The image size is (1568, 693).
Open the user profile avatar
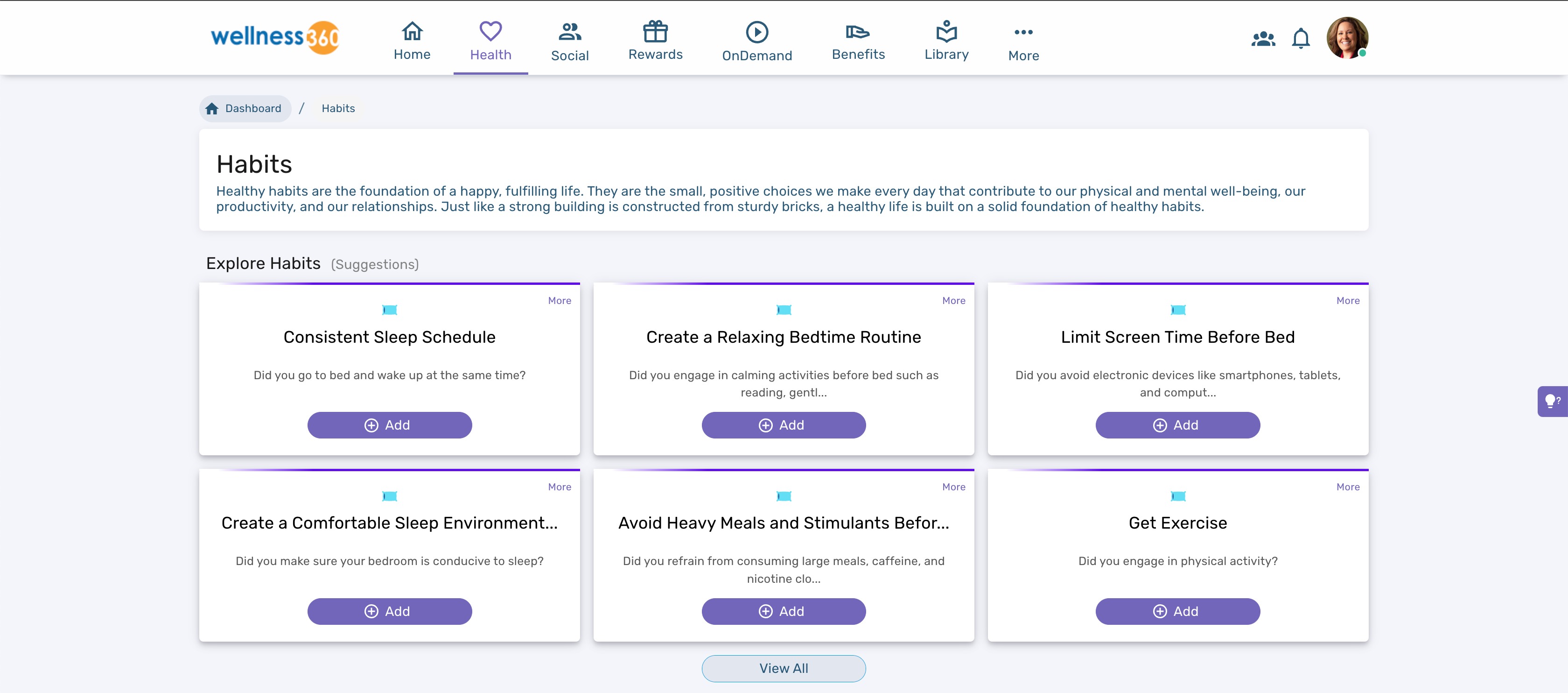click(x=1347, y=38)
